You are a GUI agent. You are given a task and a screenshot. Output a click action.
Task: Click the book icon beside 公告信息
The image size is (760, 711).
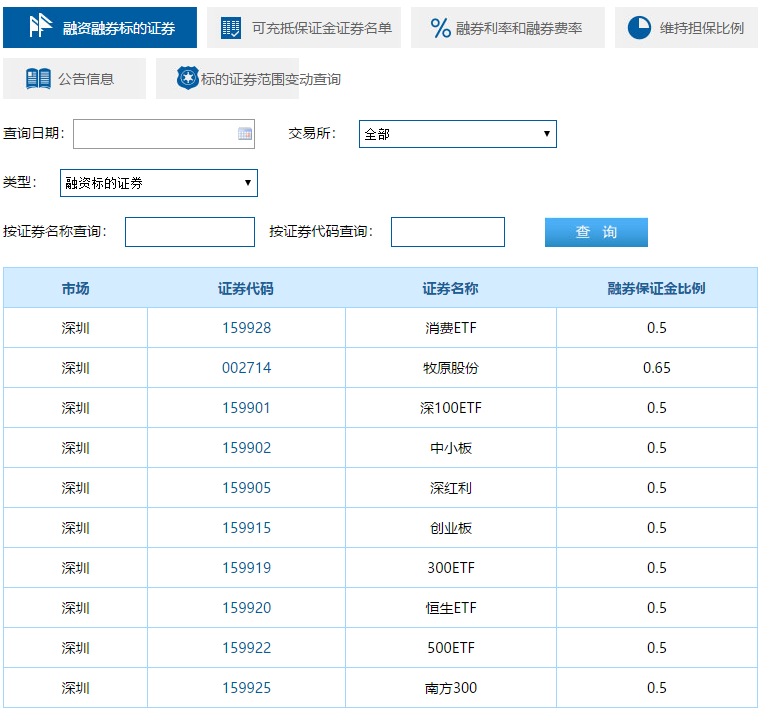[38, 79]
